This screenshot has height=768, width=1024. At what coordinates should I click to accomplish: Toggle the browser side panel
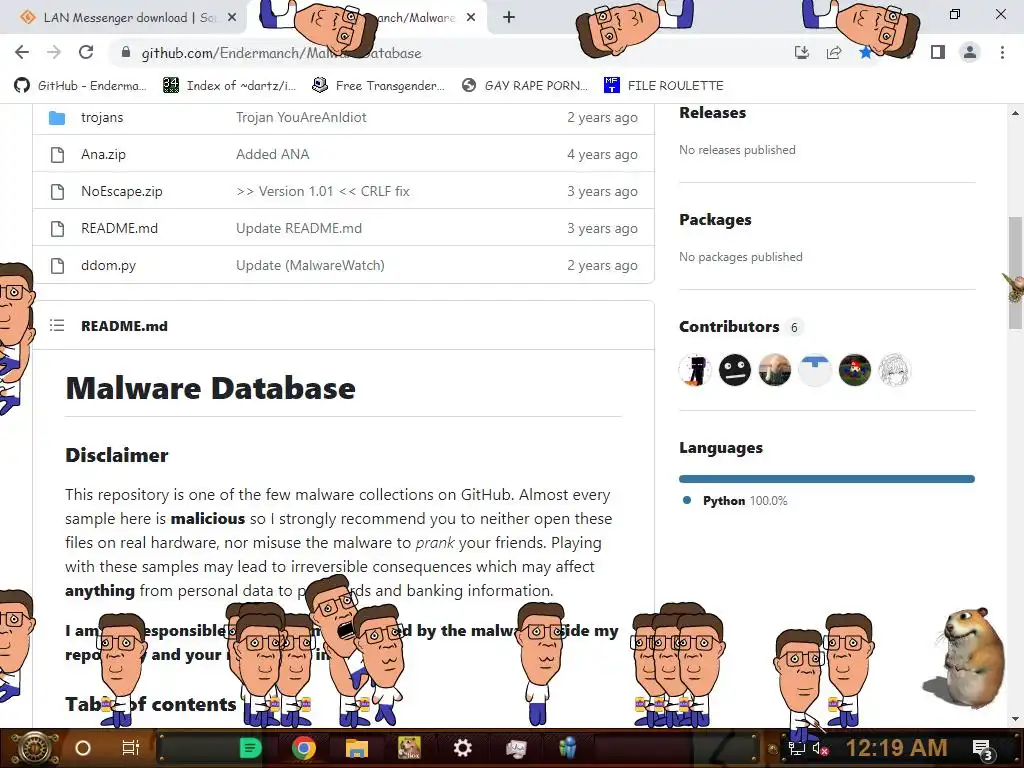(x=938, y=52)
